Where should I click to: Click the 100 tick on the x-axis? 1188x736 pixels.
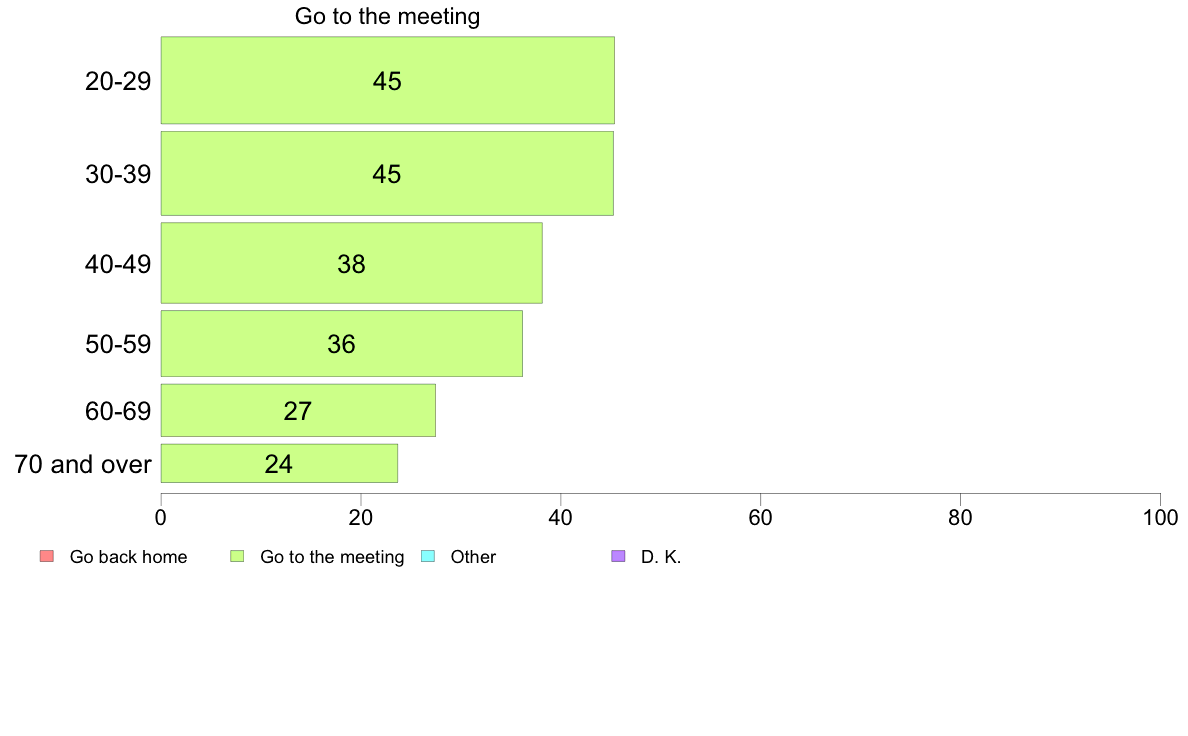pos(1160,518)
